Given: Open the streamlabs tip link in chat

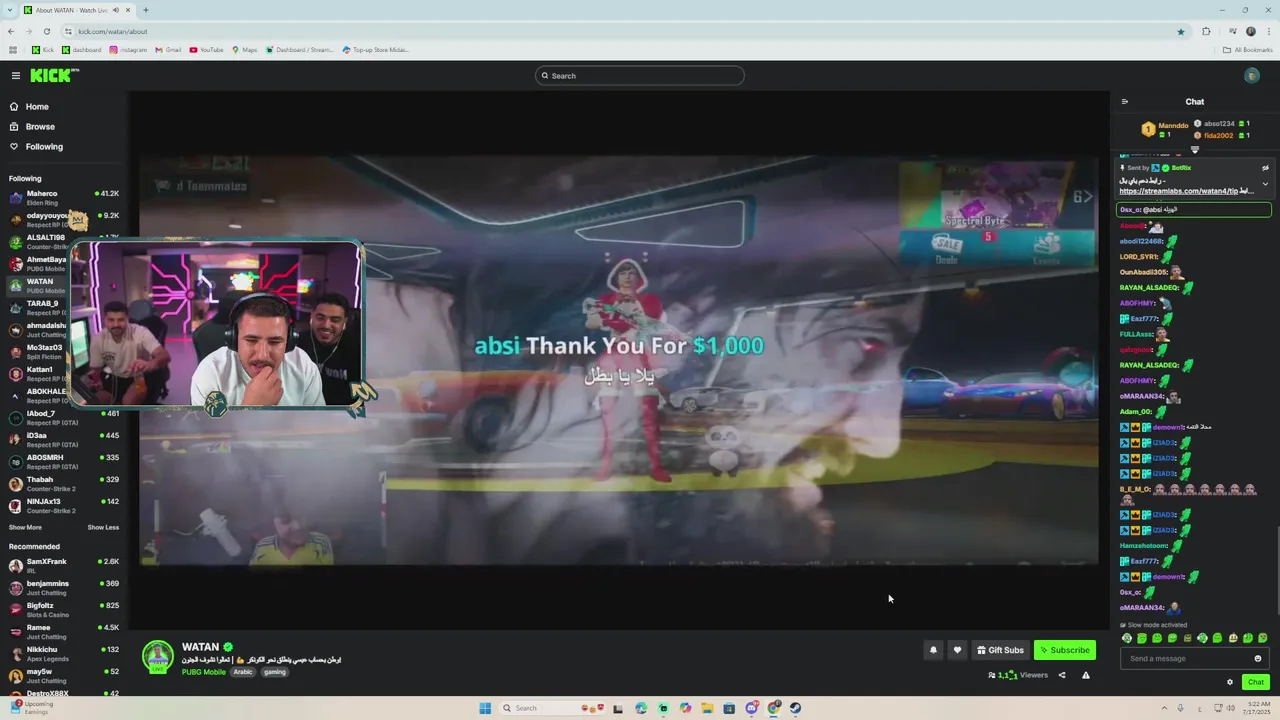Looking at the screenshot, I should coord(1185,191).
